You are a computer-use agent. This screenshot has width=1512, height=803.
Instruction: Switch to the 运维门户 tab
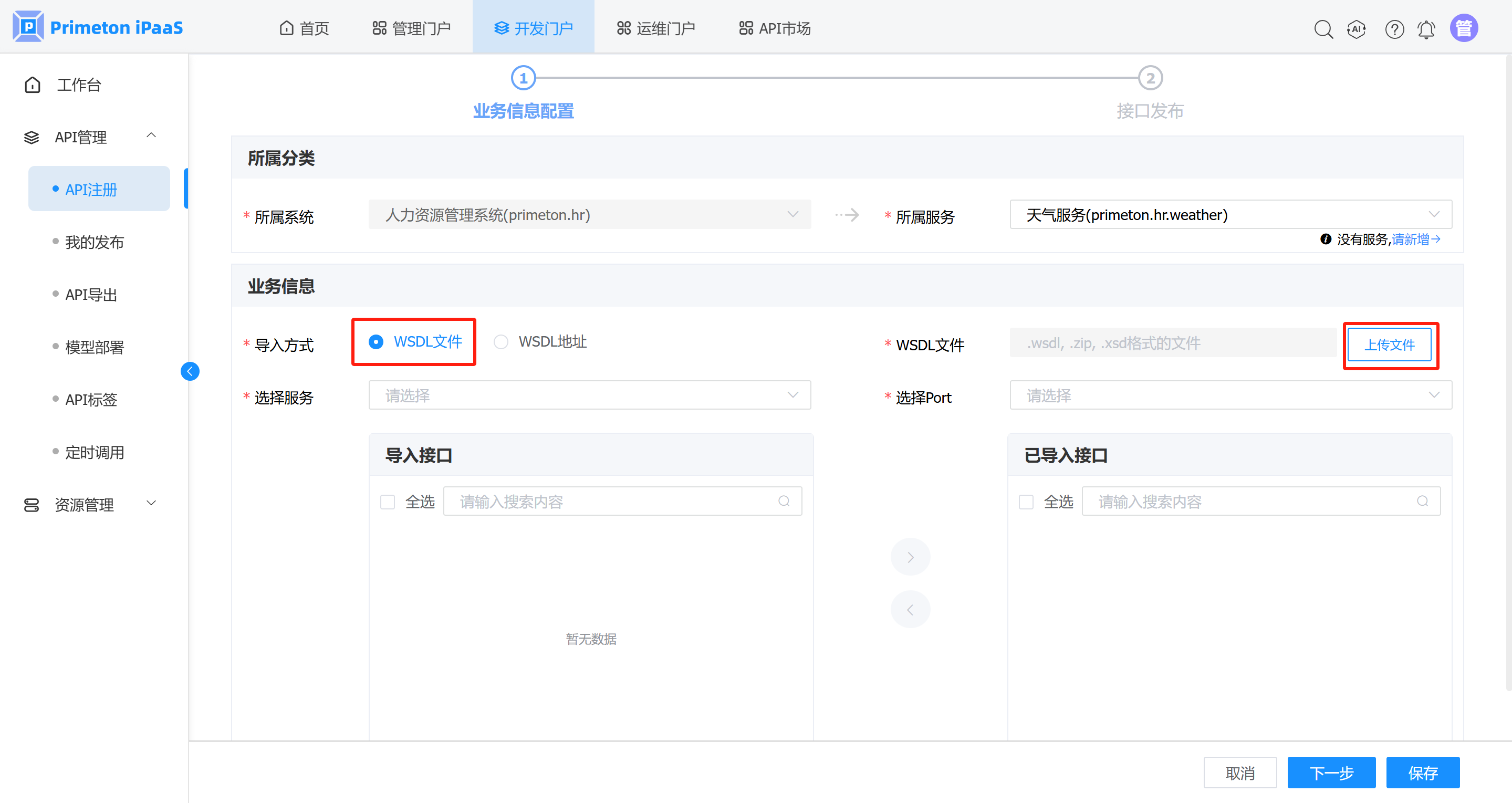point(655,28)
